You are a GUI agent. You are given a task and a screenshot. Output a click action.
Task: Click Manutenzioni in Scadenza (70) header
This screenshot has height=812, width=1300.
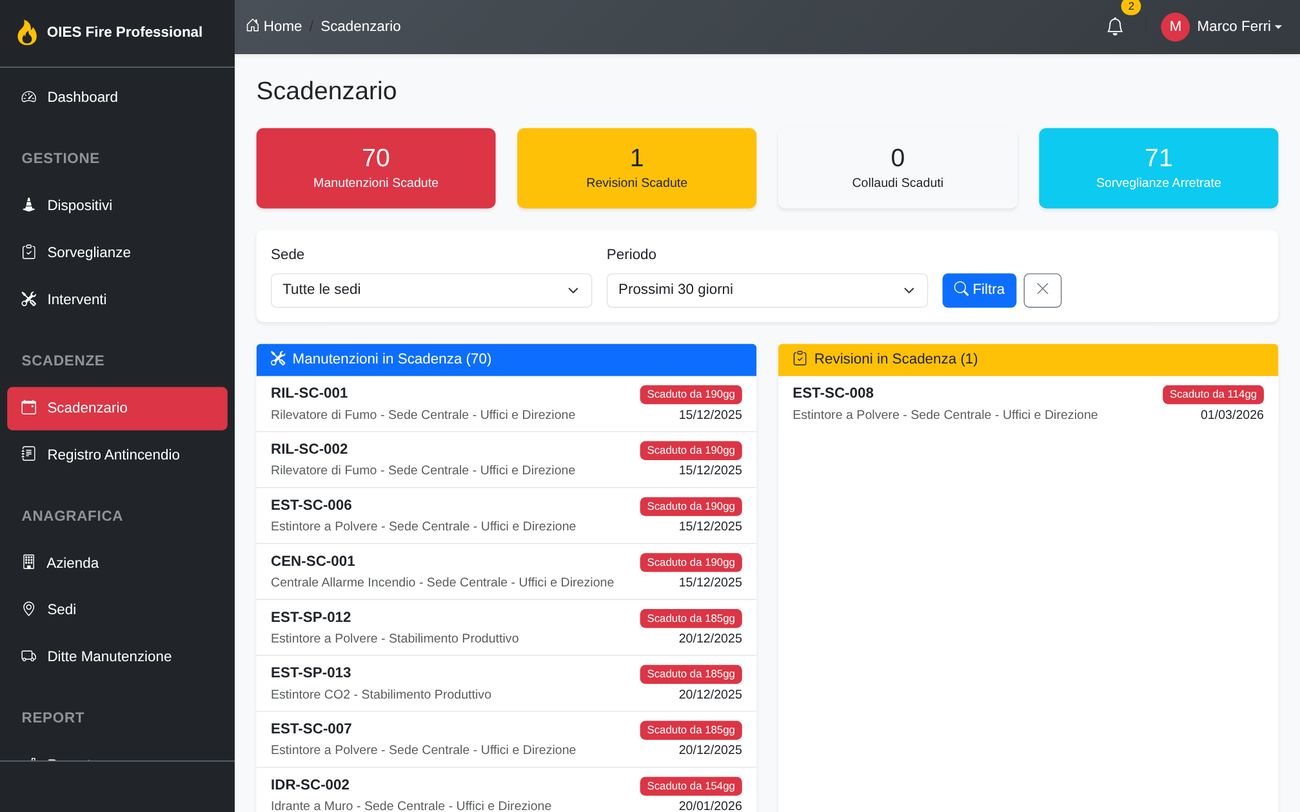click(x=506, y=360)
